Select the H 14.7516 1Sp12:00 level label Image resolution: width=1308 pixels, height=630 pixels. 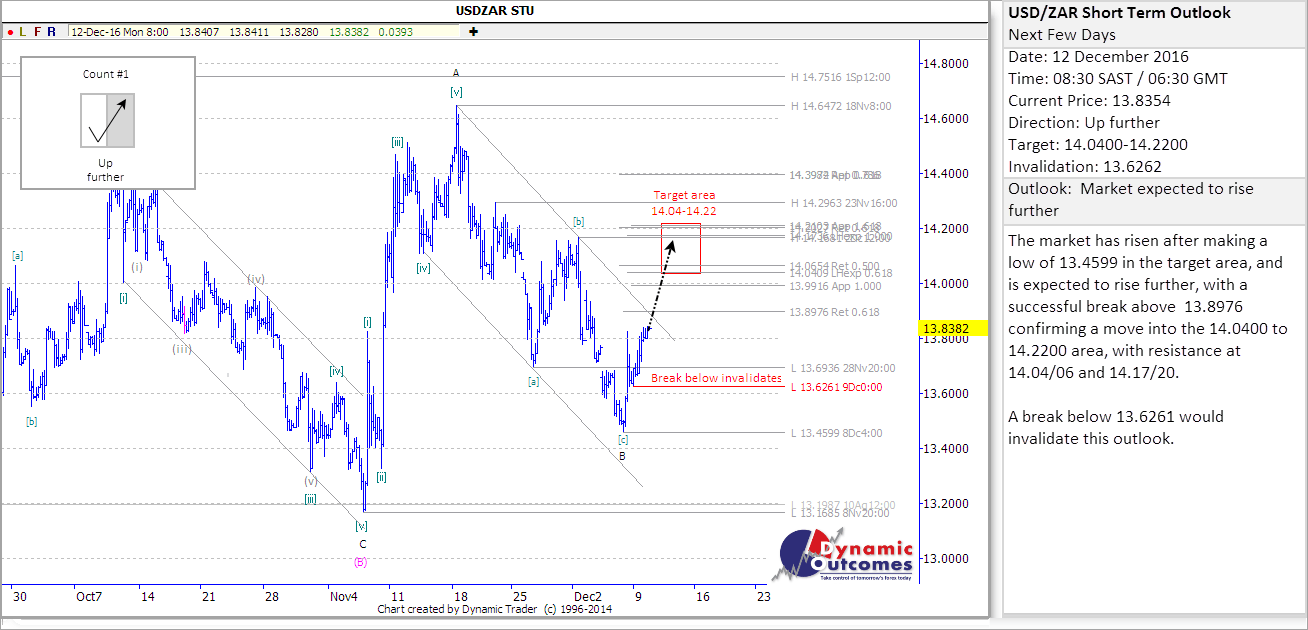tap(840, 77)
